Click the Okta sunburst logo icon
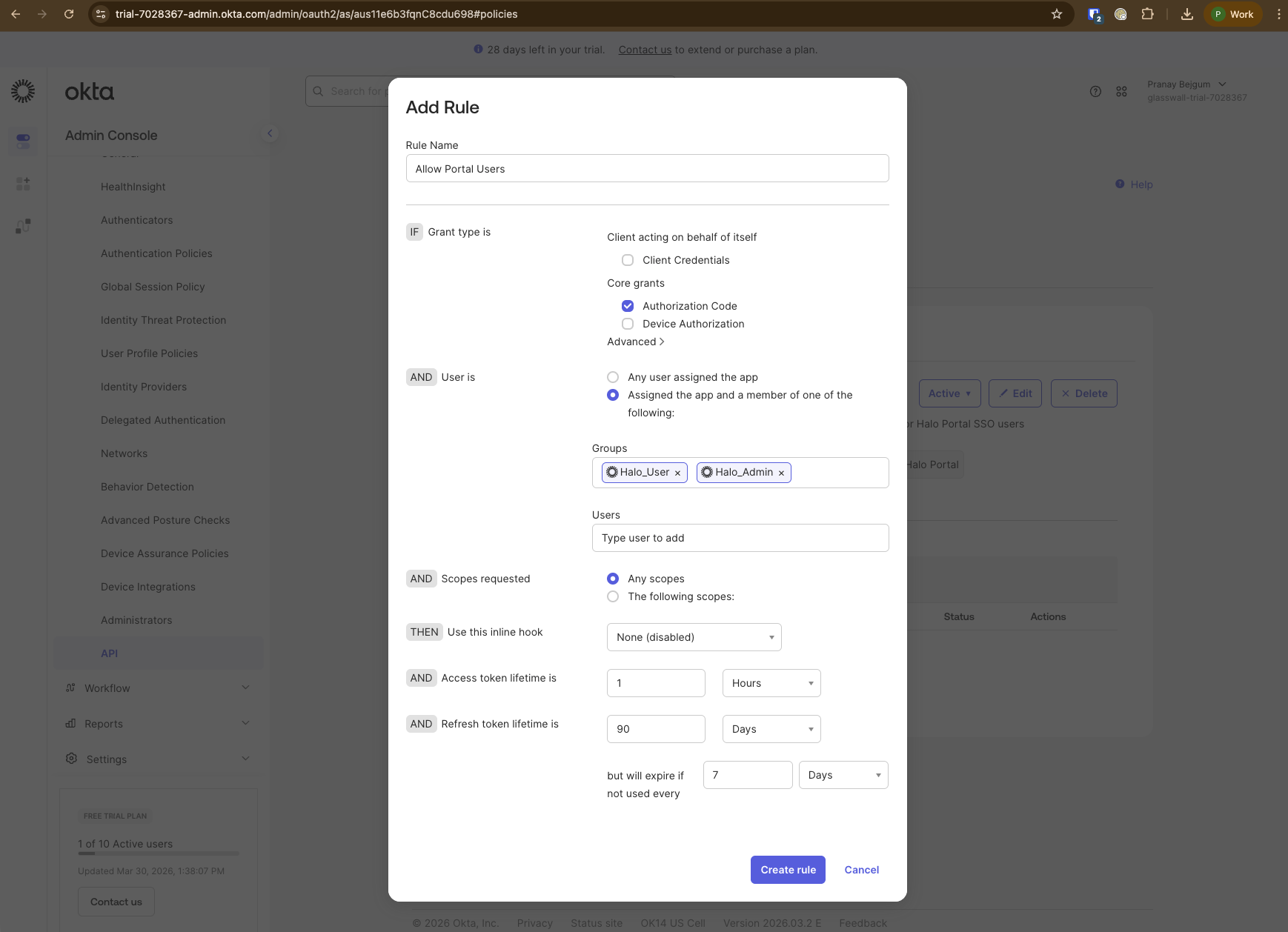 tap(23, 91)
